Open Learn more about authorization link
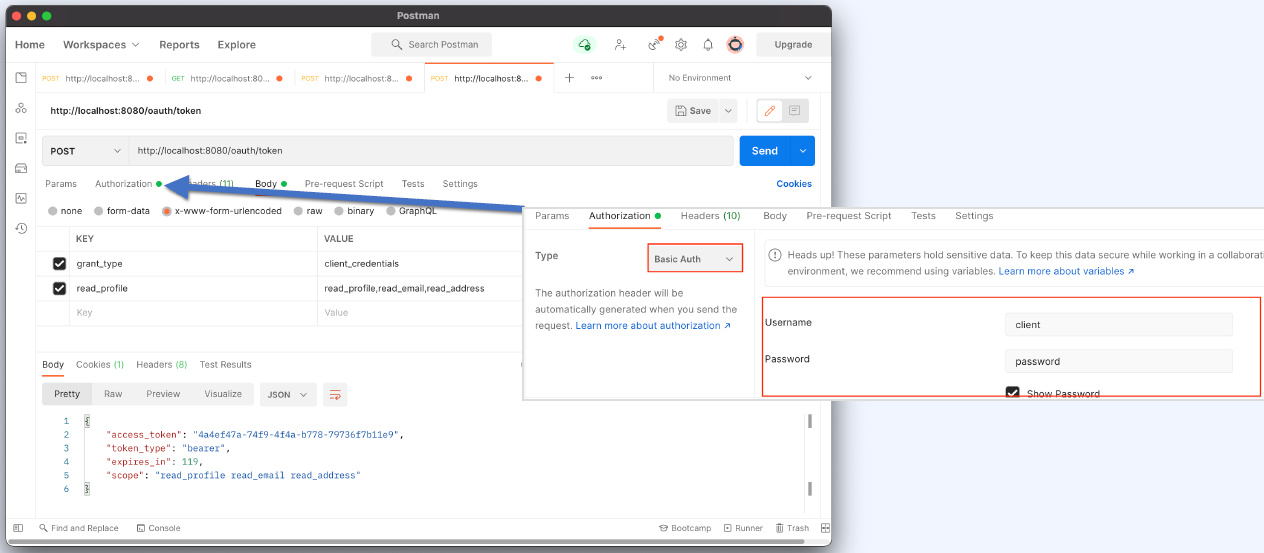The image size is (1264, 553). coord(653,326)
